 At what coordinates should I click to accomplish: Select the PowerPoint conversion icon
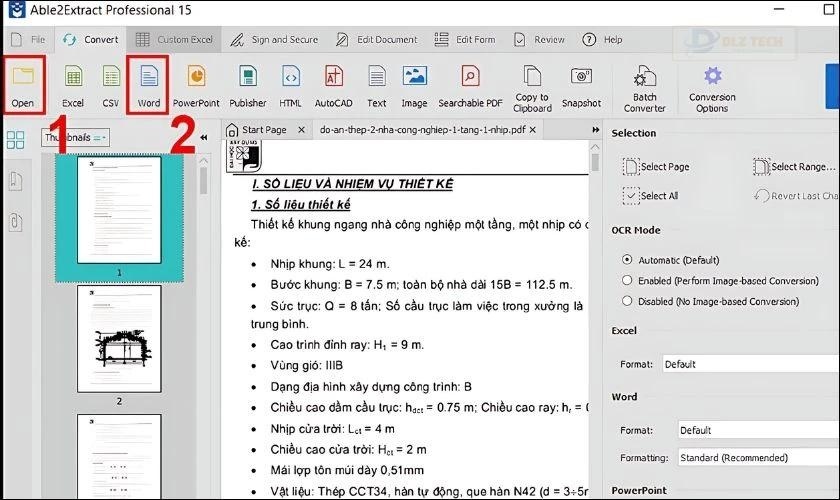point(196,77)
